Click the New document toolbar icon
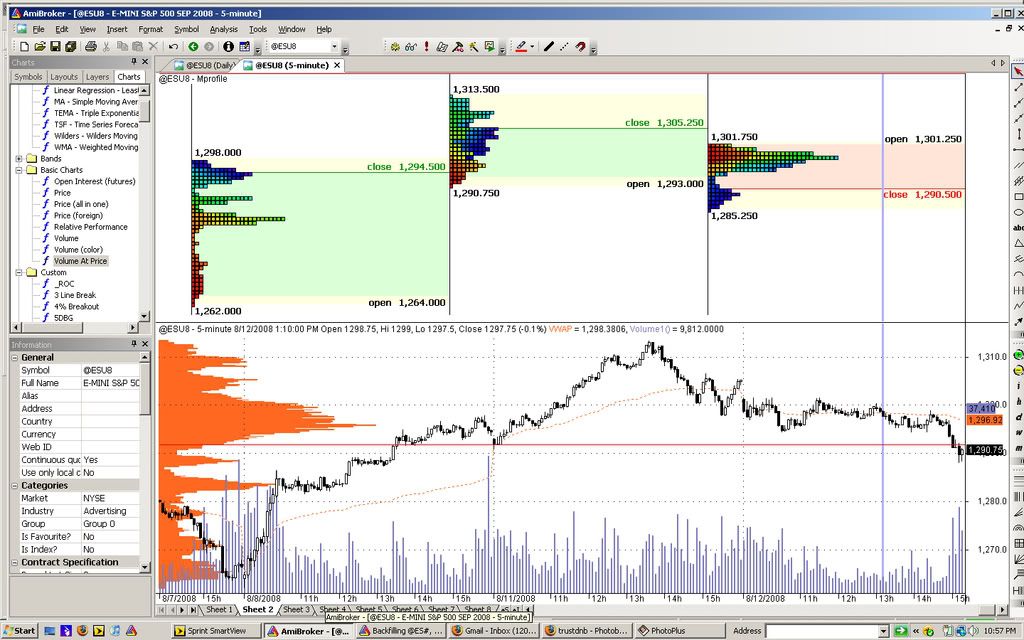 click(24, 46)
